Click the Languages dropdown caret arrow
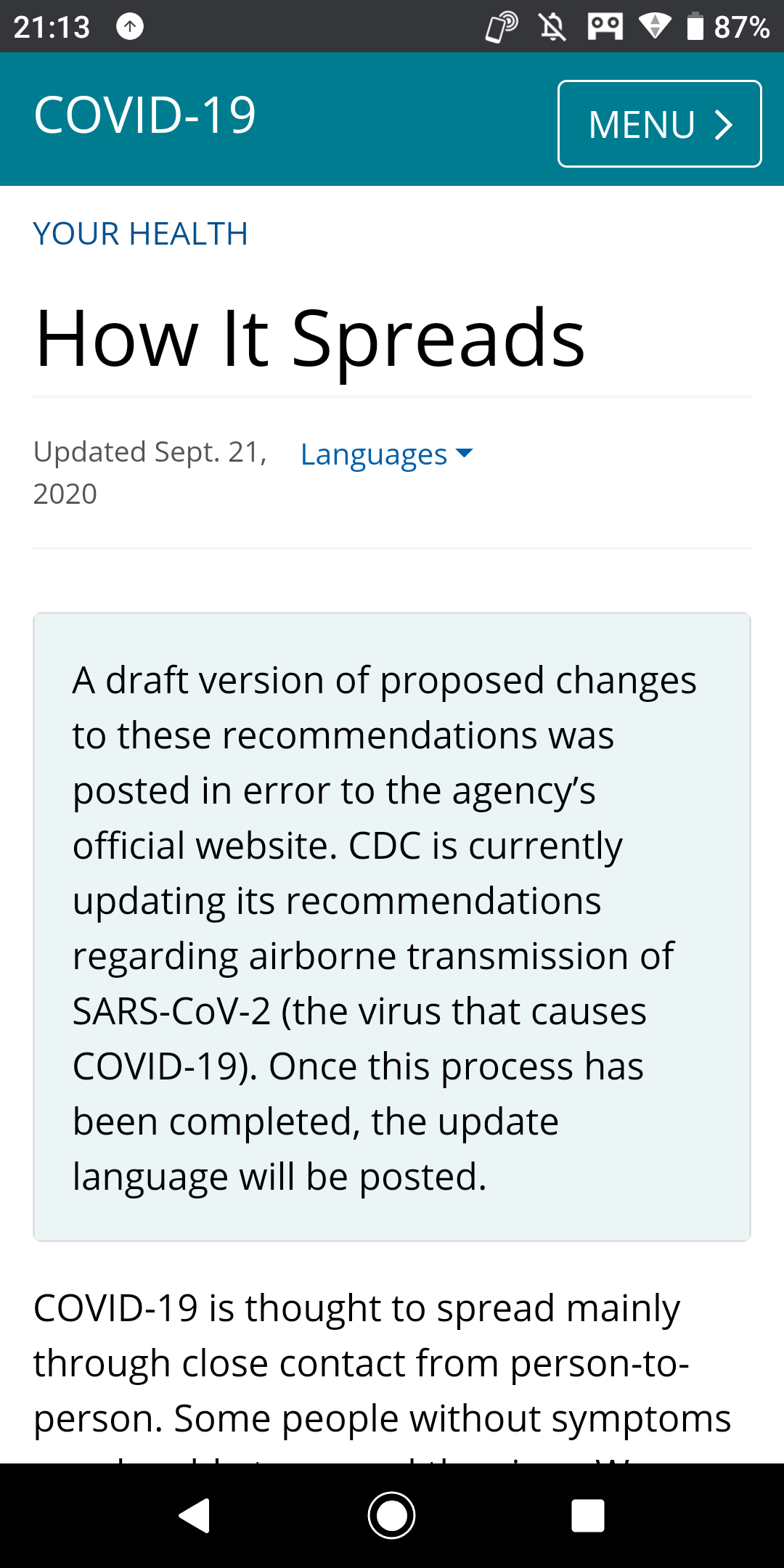784x1568 pixels. (x=464, y=454)
